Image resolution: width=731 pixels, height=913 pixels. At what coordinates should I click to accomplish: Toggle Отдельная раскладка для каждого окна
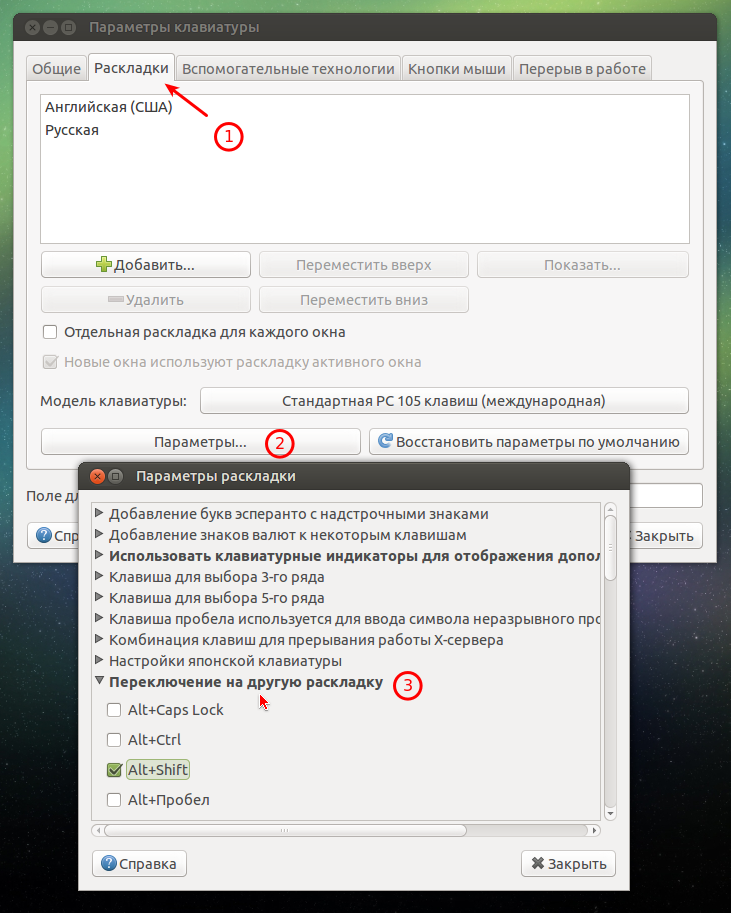coord(50,332)
